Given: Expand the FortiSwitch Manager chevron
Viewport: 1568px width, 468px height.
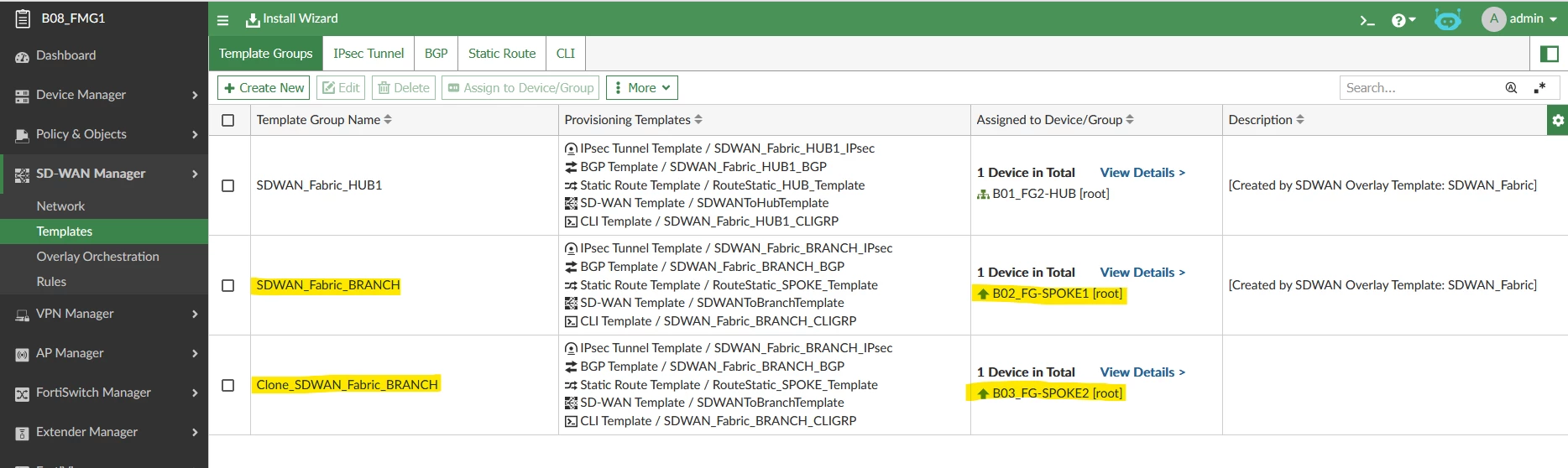Looking at the screenshot, I should 195,393.
